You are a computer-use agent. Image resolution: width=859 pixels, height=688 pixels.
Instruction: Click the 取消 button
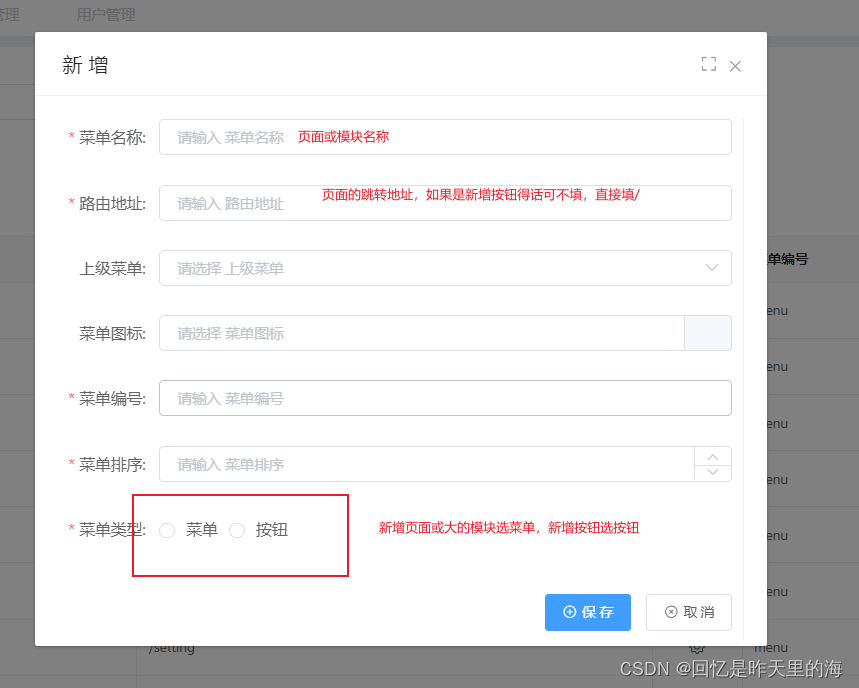click(x=689, y=612)
